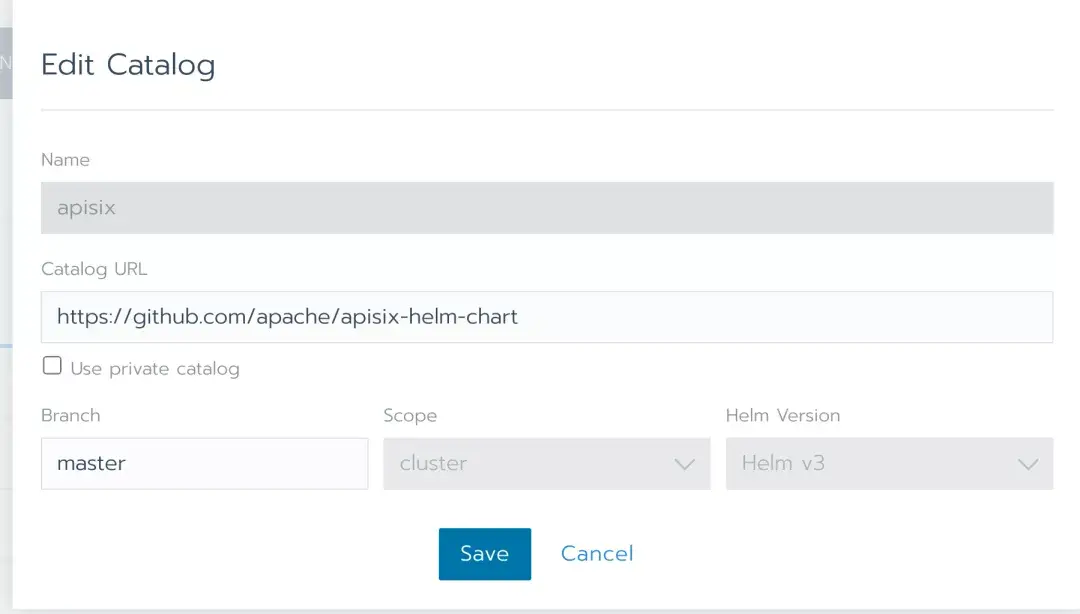Select the disabled Name field showing apisix
This screenshot has height=614, width=1080.
(x=547, y=207)
